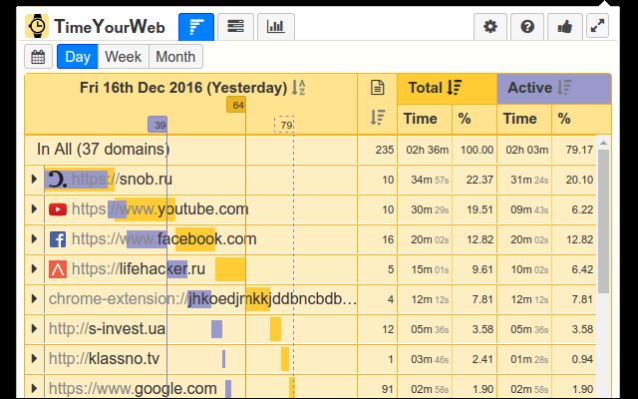Expand the snob.ru domain row
The width and height of the screenshot is (638, 399).
[34, 179]
